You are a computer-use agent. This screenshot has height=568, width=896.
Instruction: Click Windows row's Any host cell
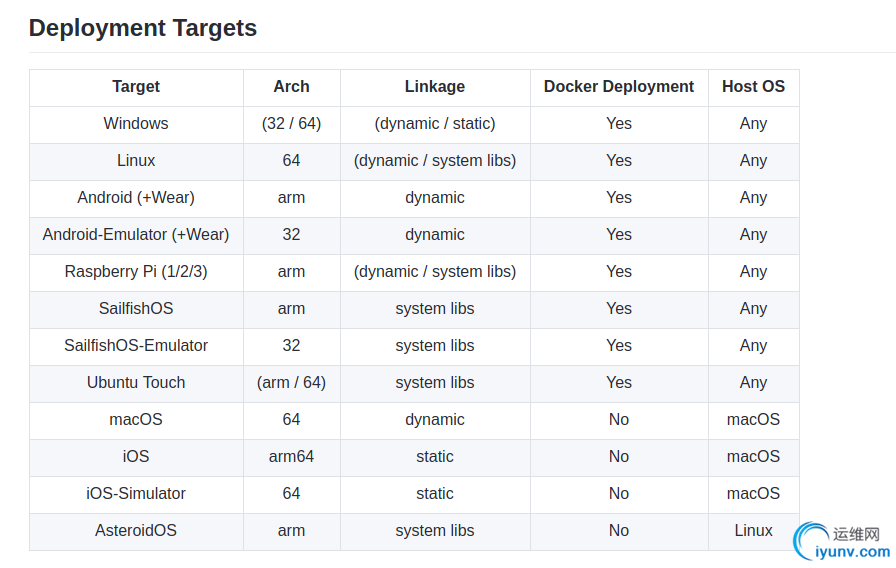pos(753,123)
